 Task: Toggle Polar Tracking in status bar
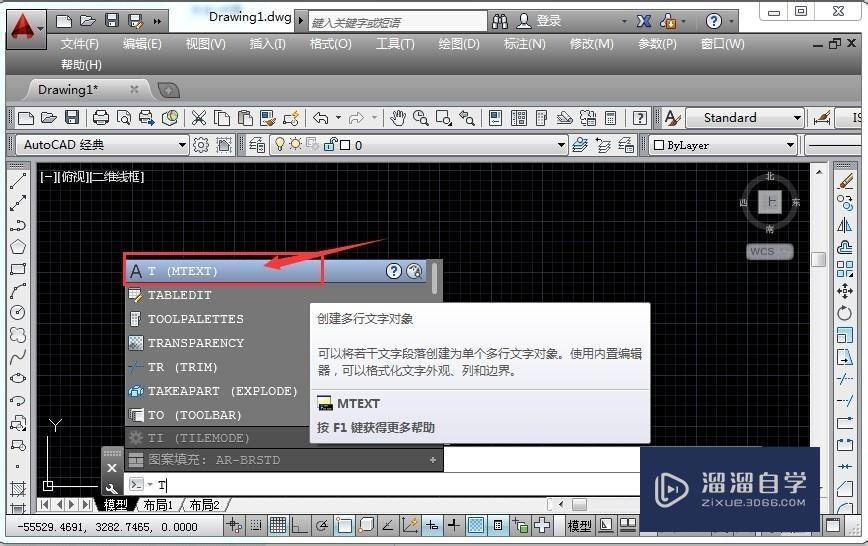[322, 525]
